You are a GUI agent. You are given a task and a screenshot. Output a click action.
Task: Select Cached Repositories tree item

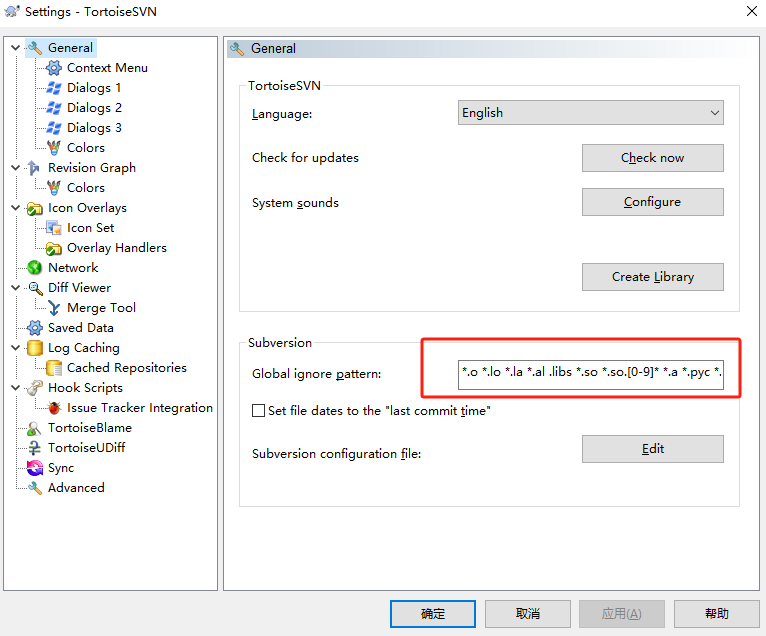127,368
